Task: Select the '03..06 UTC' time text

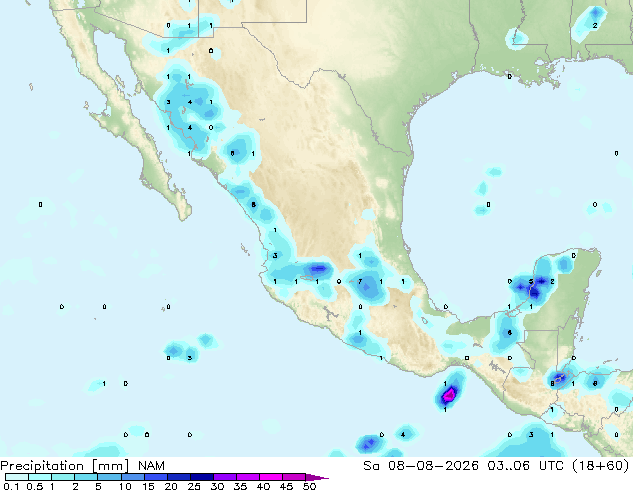Action: tap(525, 466)
